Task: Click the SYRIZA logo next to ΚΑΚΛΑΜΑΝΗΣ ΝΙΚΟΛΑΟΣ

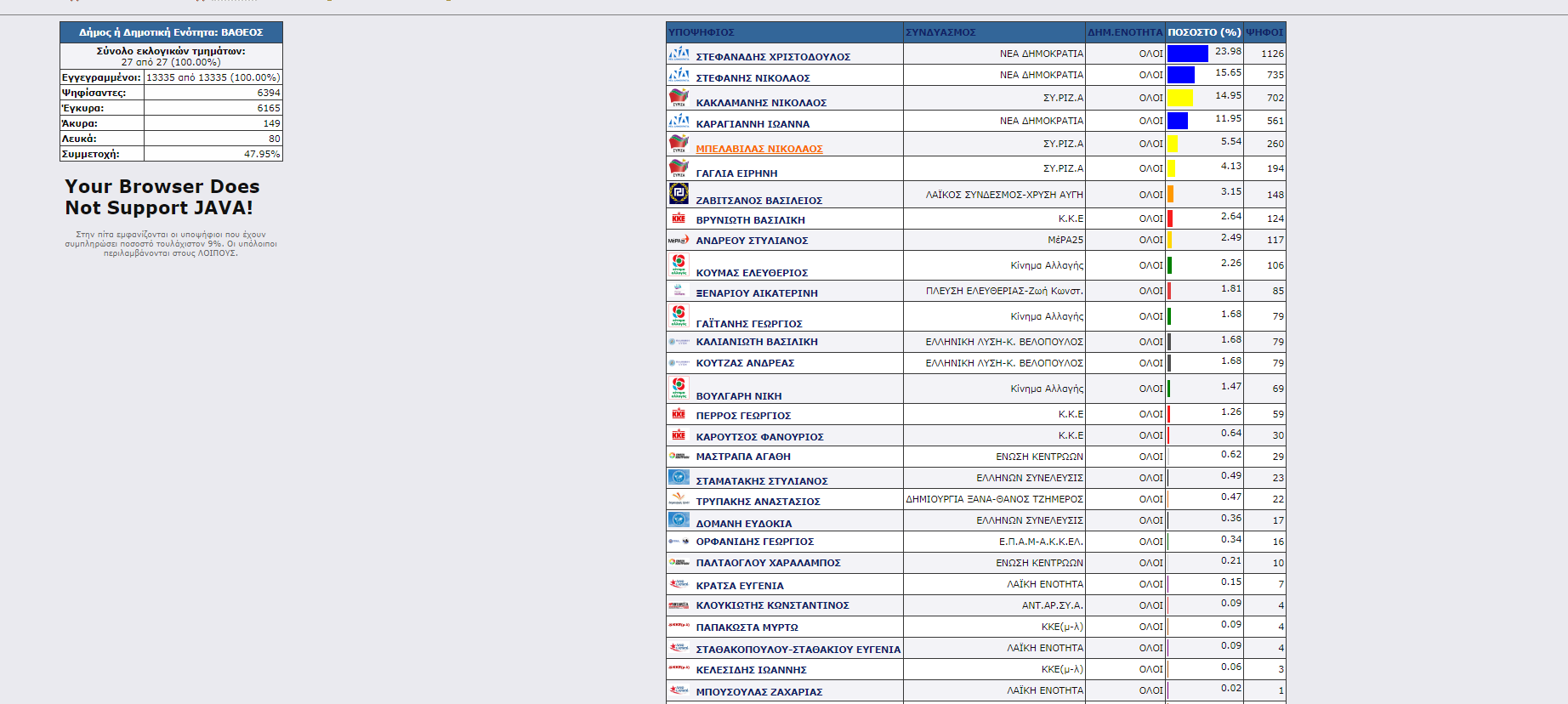Action: pos(679,98)
